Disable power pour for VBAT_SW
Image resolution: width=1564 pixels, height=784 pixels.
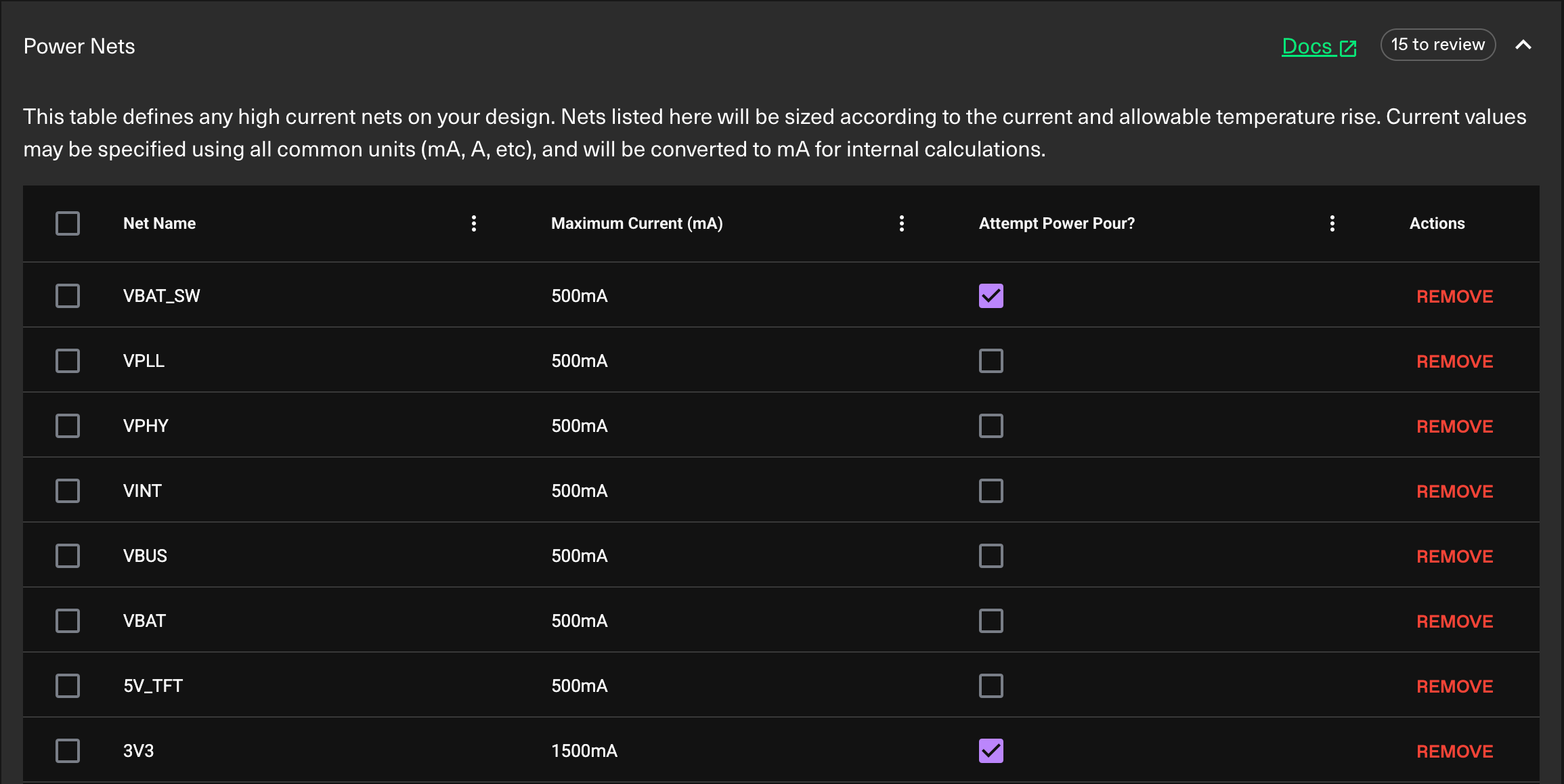pyautogui.click(x=991, y=296)
